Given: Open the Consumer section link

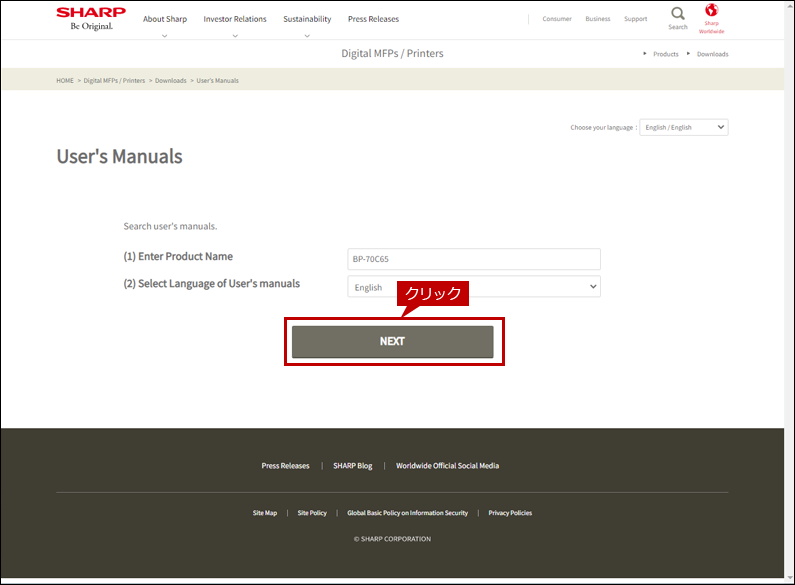Looking at the screenshot, I should point(557,19).
